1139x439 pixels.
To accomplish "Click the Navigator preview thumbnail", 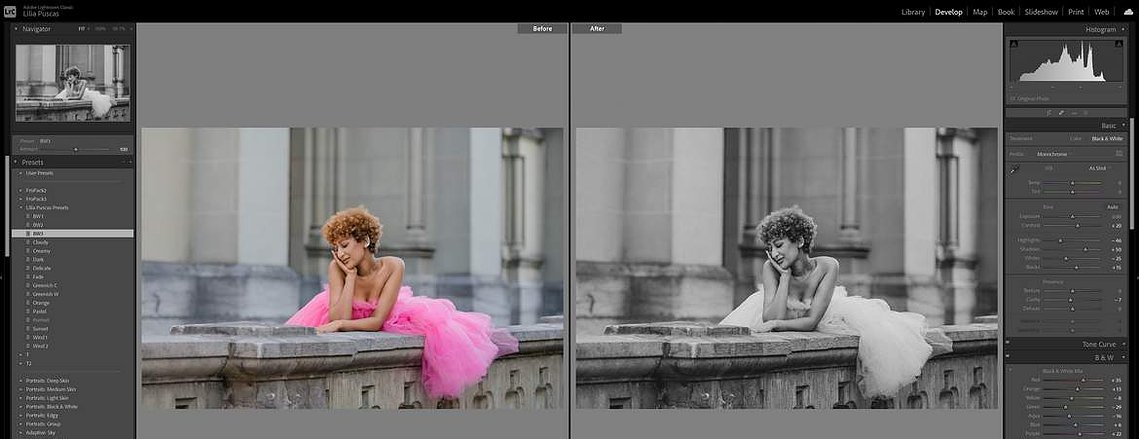I will (x=73, y=83).
